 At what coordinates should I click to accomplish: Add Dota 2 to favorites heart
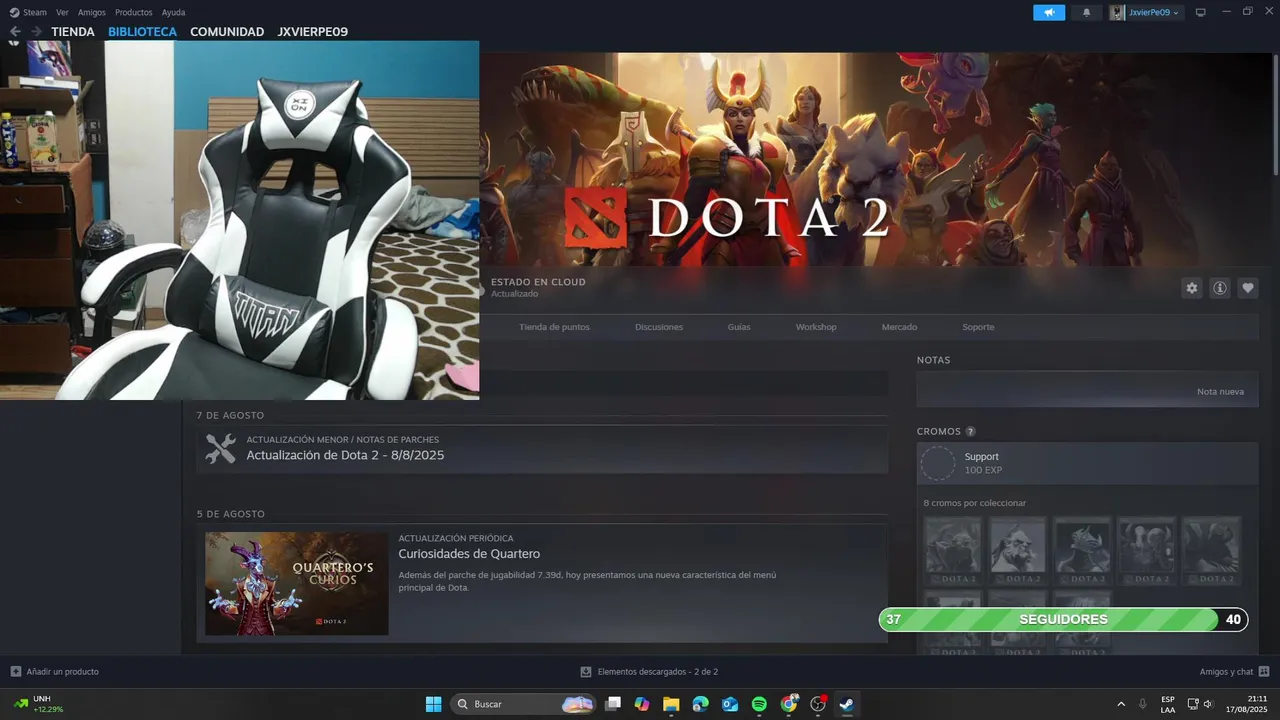pyautogui.click(x=1248, y=288)
